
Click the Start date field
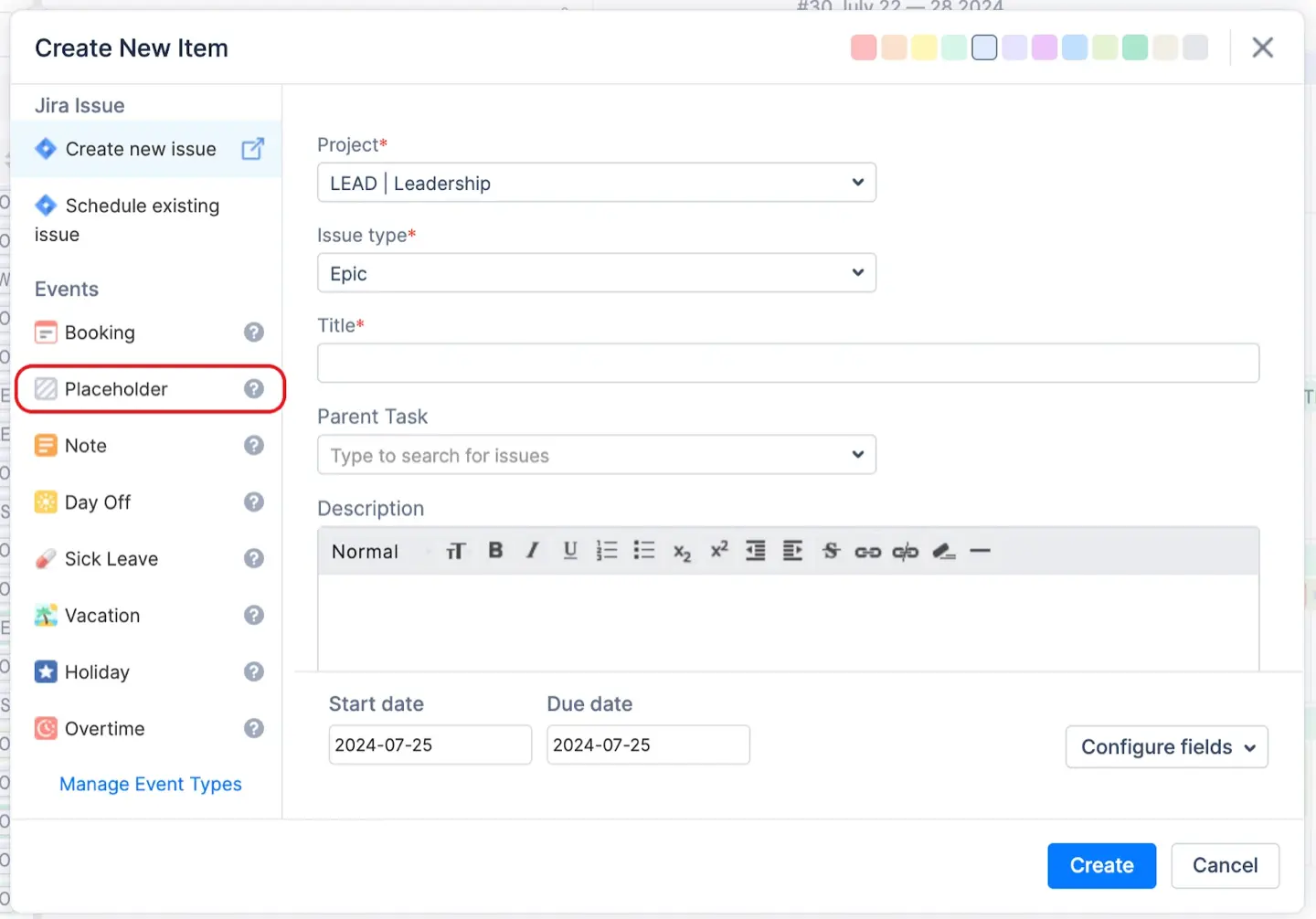point(430,745)
